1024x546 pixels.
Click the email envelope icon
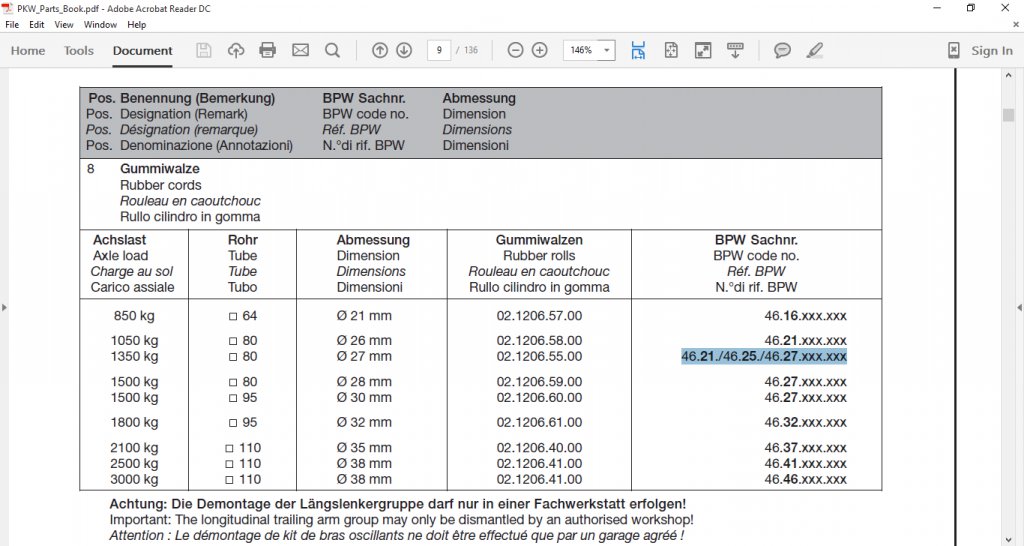pos(300,50)
